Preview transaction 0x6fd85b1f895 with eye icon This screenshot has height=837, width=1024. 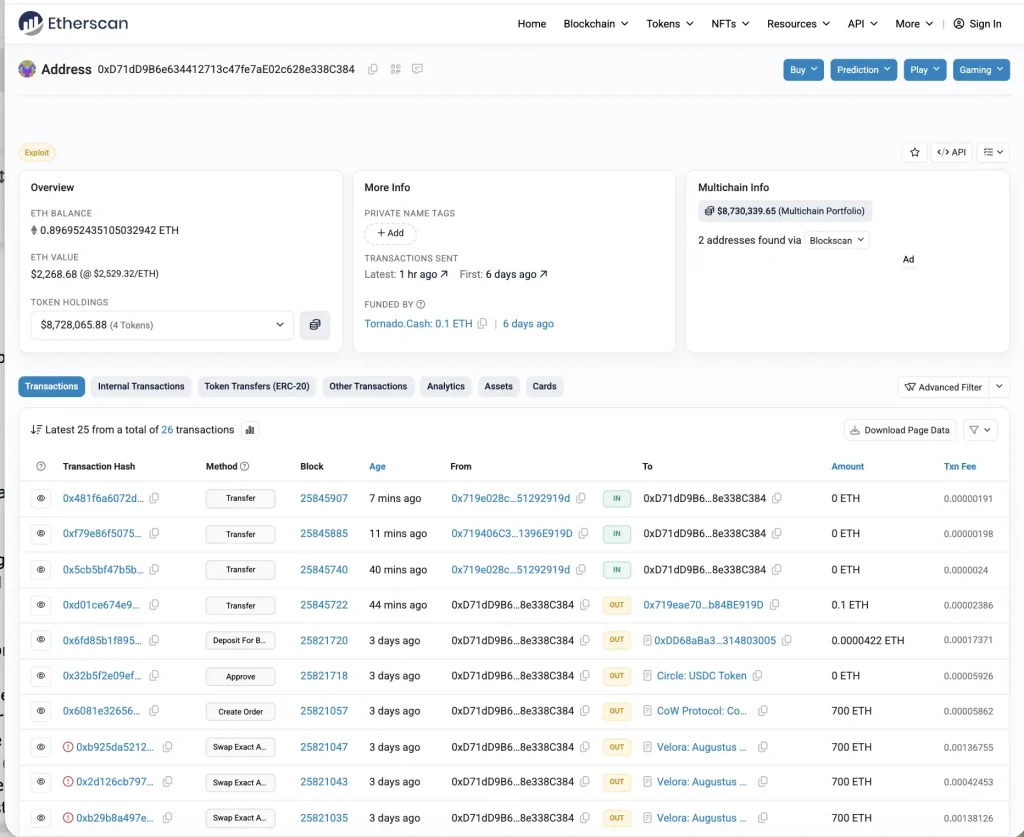(40, 640)
